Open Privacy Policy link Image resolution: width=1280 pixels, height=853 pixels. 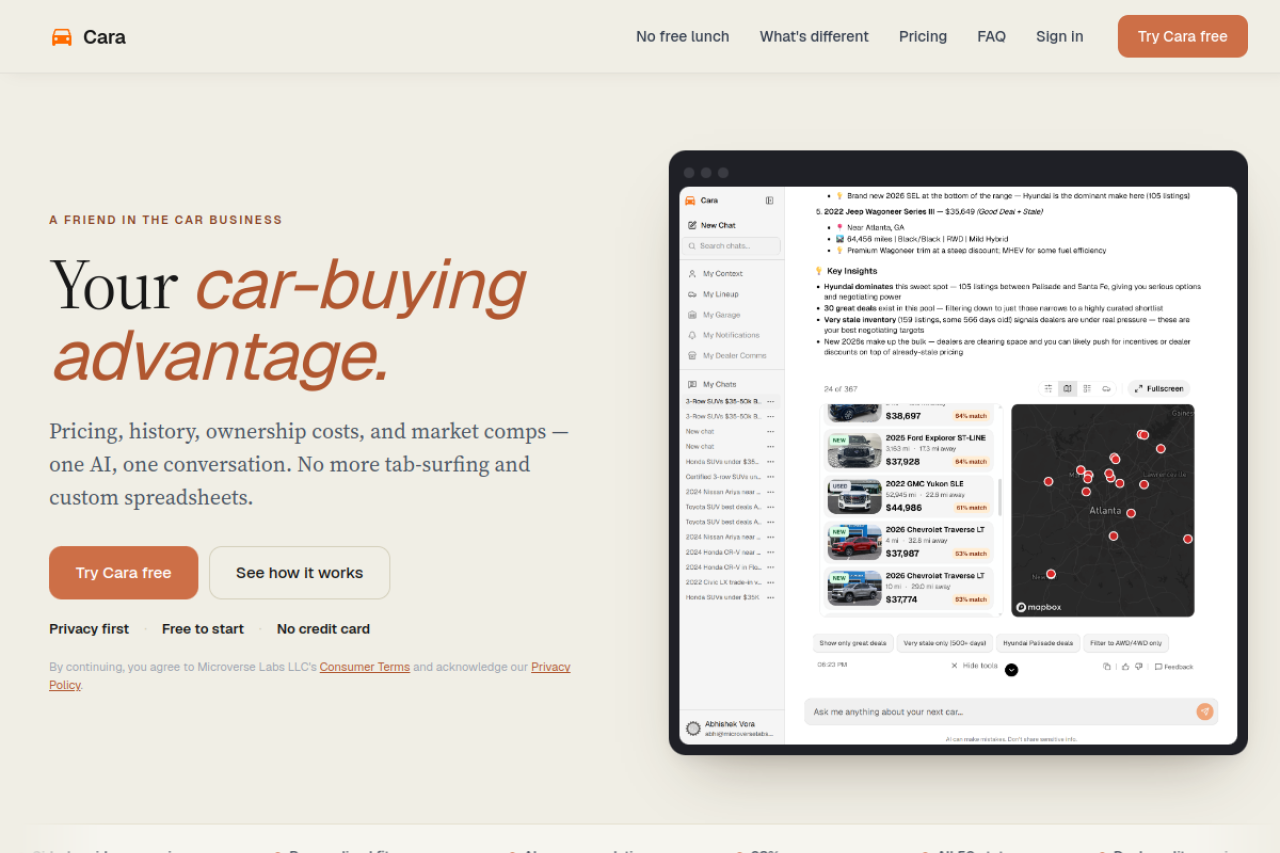coord(551,667)
